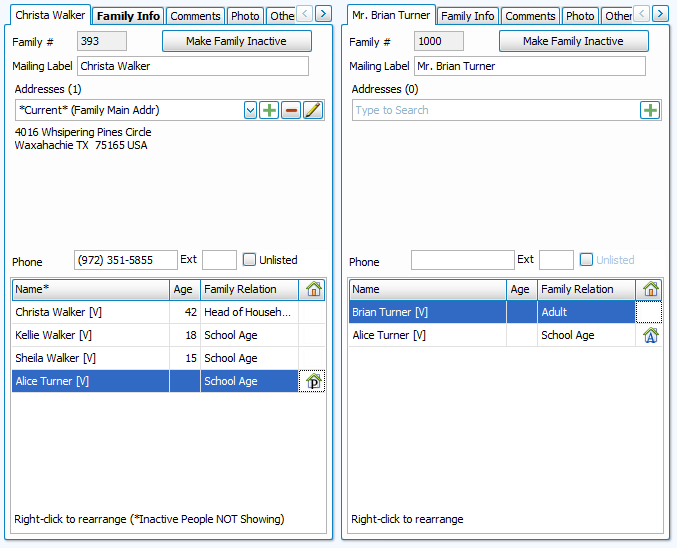Select Kellie Walker row in family list
This screenshot has height=548, width=677.
point(90,335)
